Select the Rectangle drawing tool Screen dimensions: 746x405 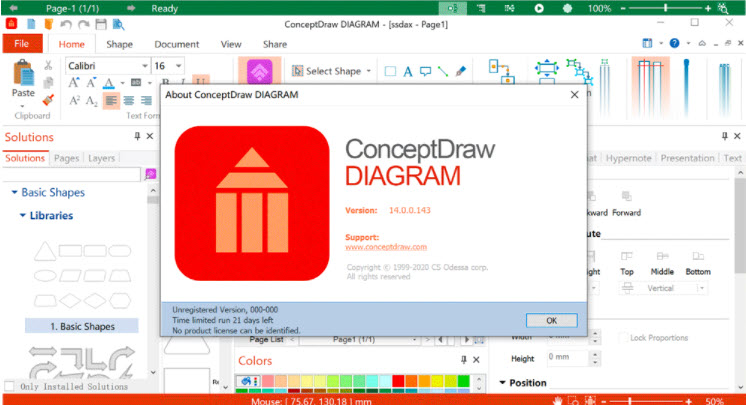click(390, 71)
